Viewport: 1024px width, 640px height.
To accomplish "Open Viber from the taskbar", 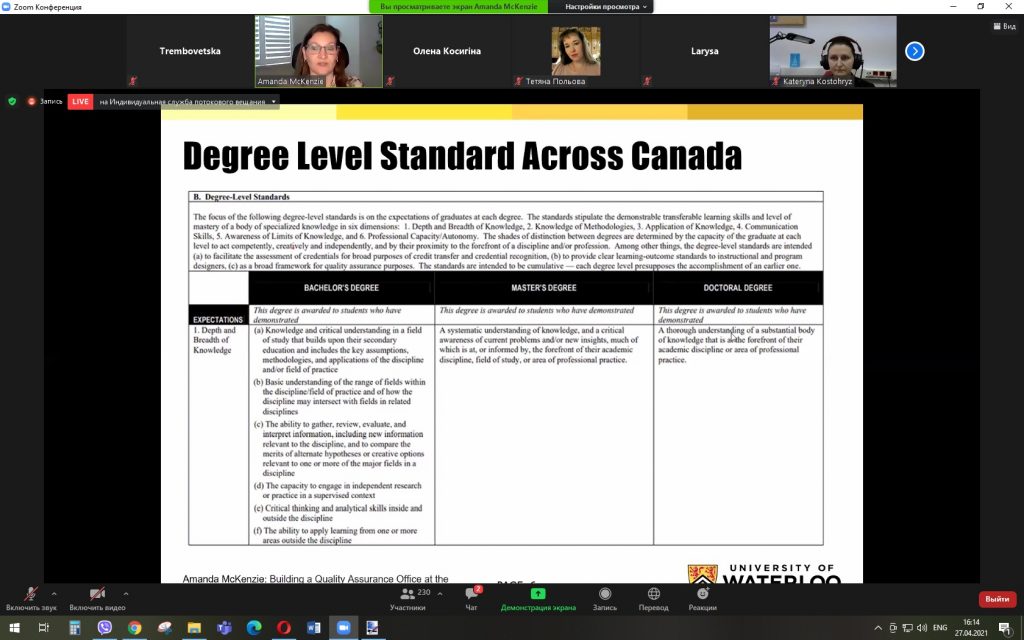I will tap(104, 628).
